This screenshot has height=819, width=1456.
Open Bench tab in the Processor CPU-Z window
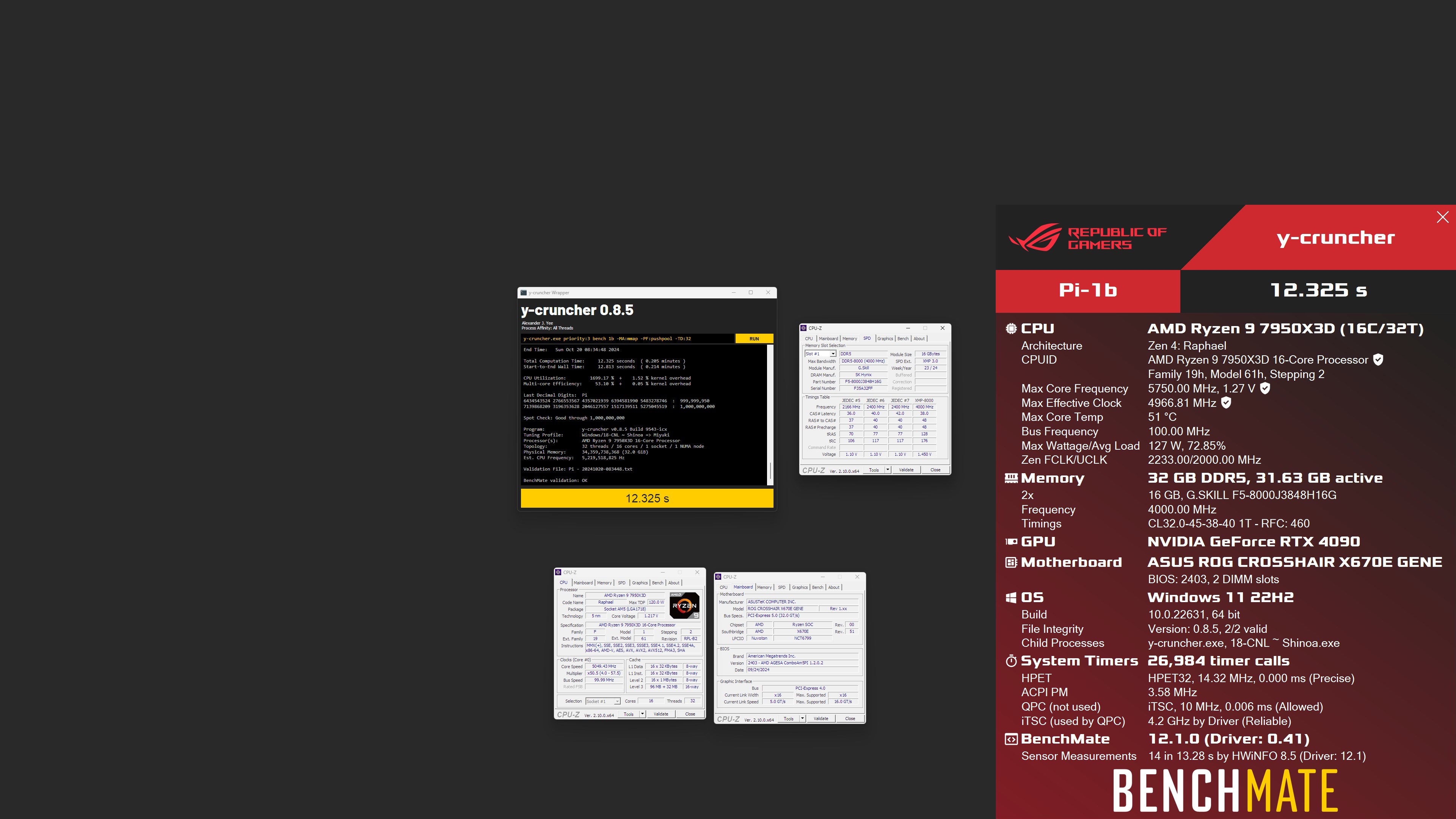(657, 583)
